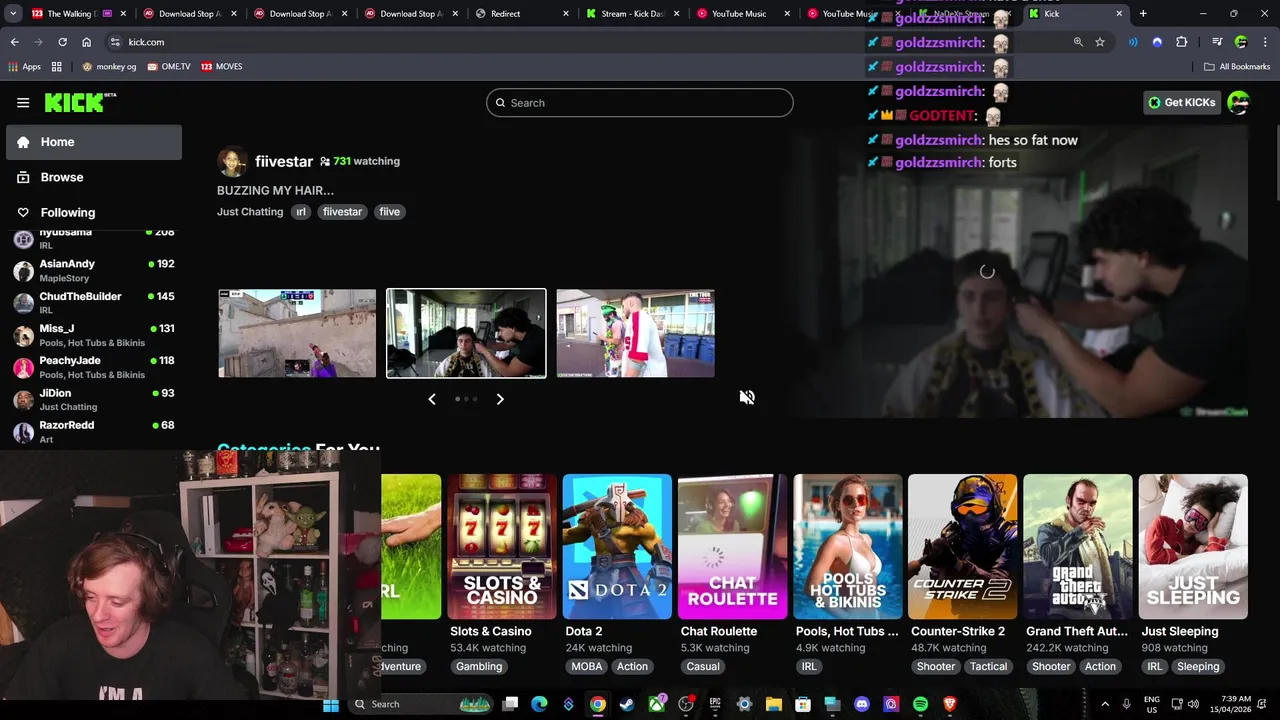Open the Just Sleeping category card
The width and height of the screenshot is (1280, 720).
coord(1193,547)
